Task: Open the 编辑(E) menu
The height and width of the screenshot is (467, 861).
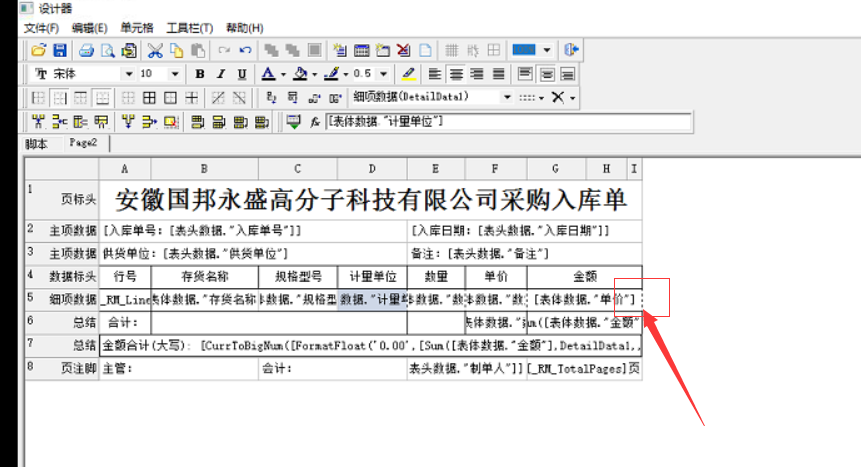Action: (x=90, y=28)
